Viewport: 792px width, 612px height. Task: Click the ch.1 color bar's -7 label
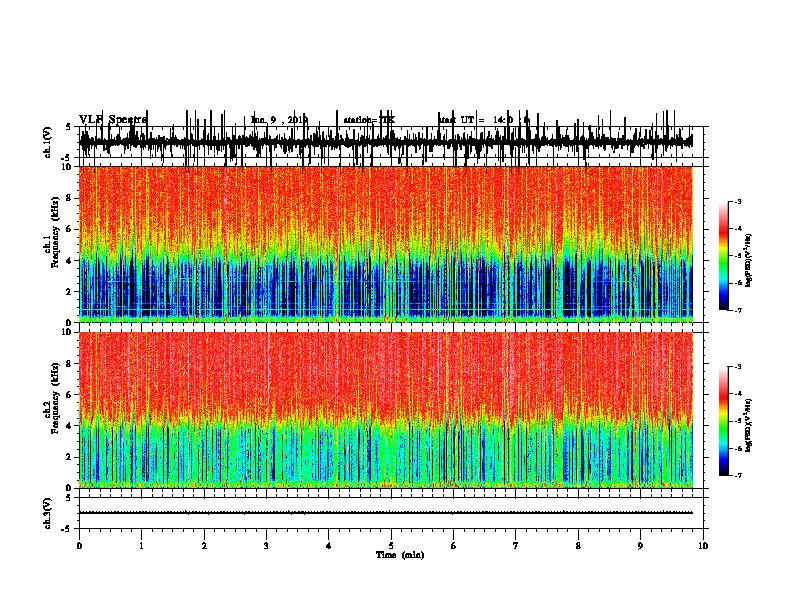coord(738,310)
